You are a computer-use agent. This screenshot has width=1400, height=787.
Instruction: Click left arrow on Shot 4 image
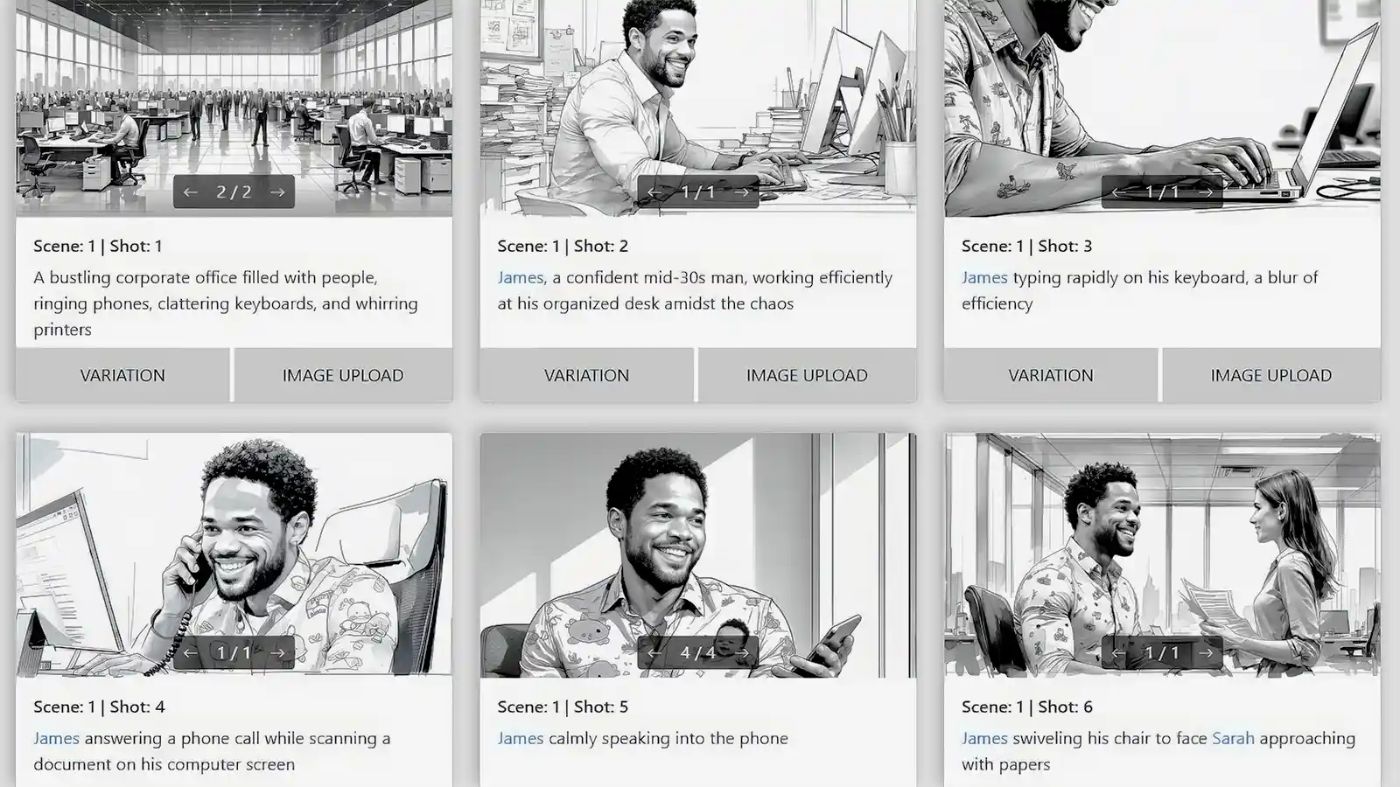[191, 653]
